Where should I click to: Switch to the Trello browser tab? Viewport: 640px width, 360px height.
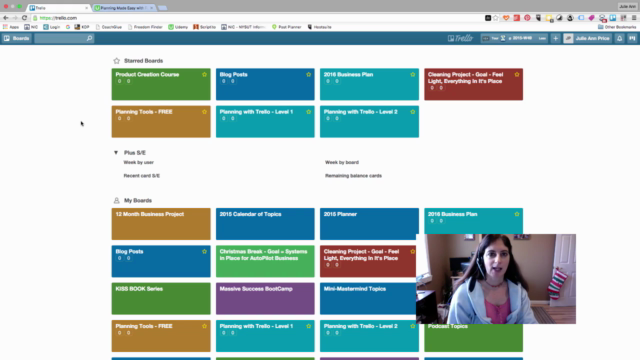[x=58, y=8]
